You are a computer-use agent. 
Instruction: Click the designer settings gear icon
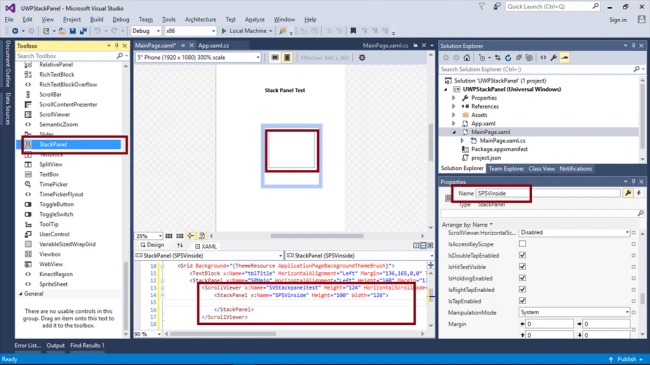coord(362,58)
